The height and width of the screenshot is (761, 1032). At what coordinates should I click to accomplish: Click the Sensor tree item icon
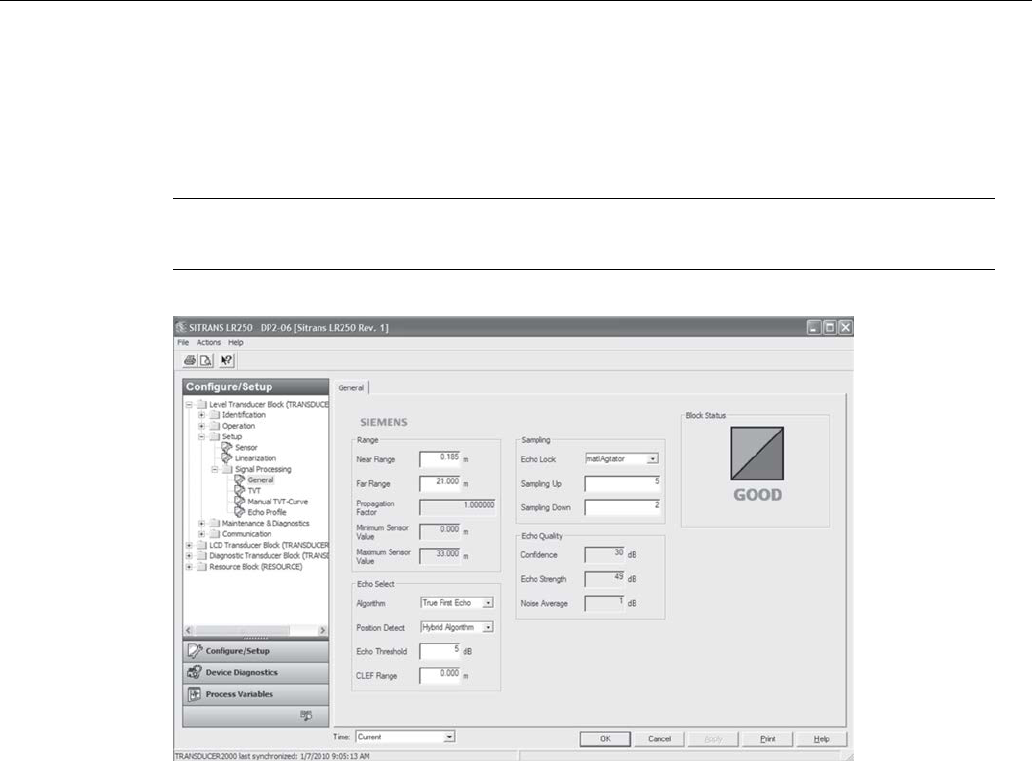227,447
